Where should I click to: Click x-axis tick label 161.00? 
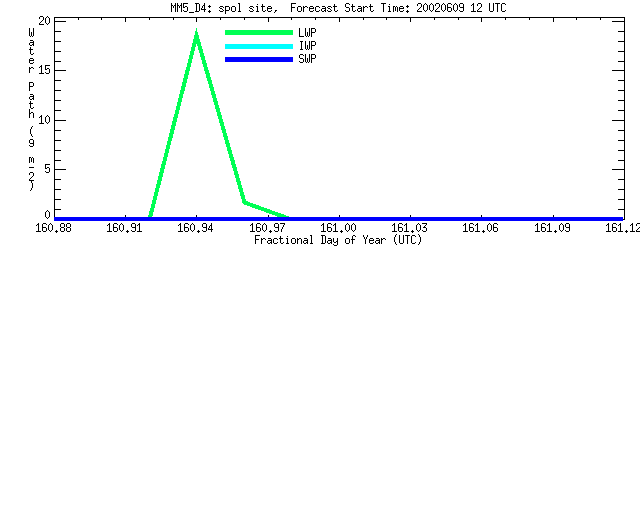[x=338, y=228]
